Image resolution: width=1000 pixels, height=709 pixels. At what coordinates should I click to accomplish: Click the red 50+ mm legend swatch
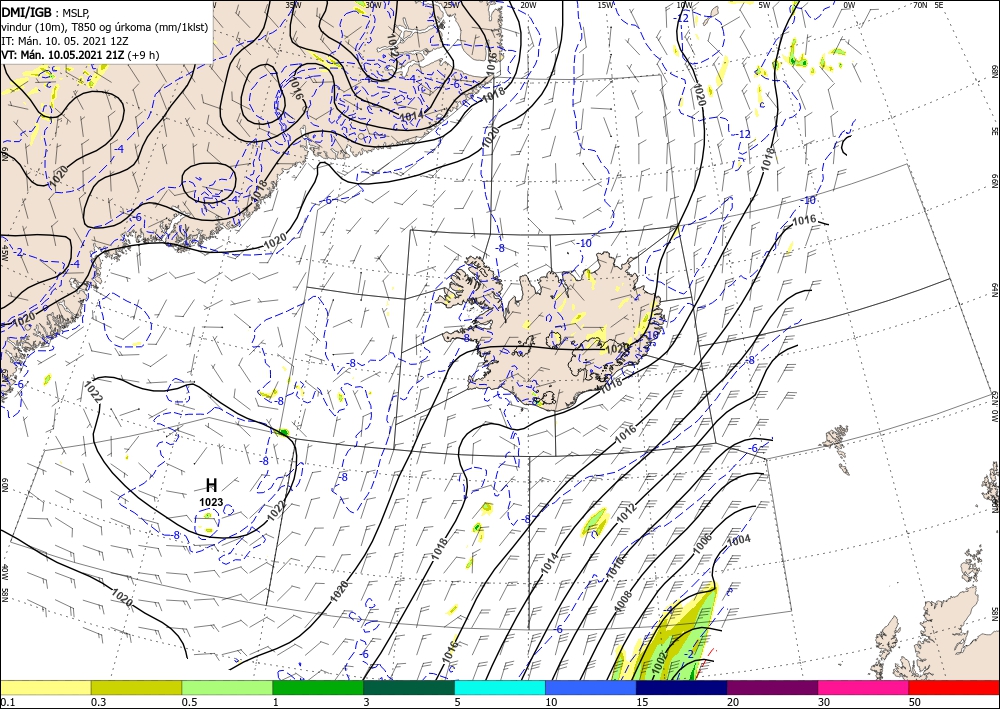(x=954, y=687)
